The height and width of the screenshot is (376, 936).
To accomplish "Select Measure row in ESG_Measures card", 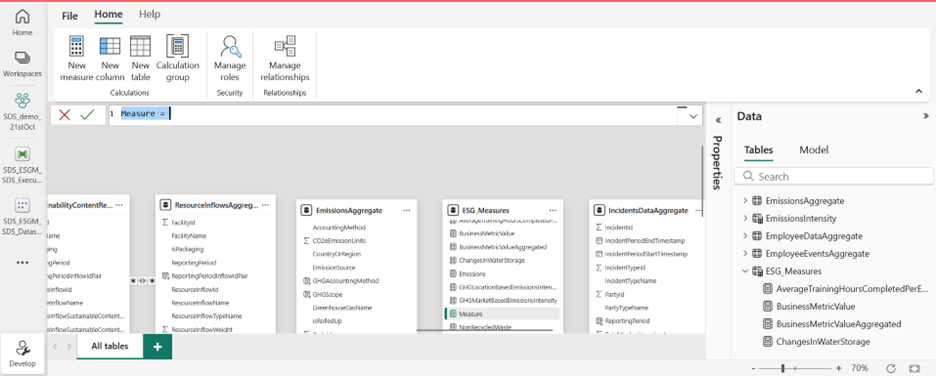I will point(503,314).
